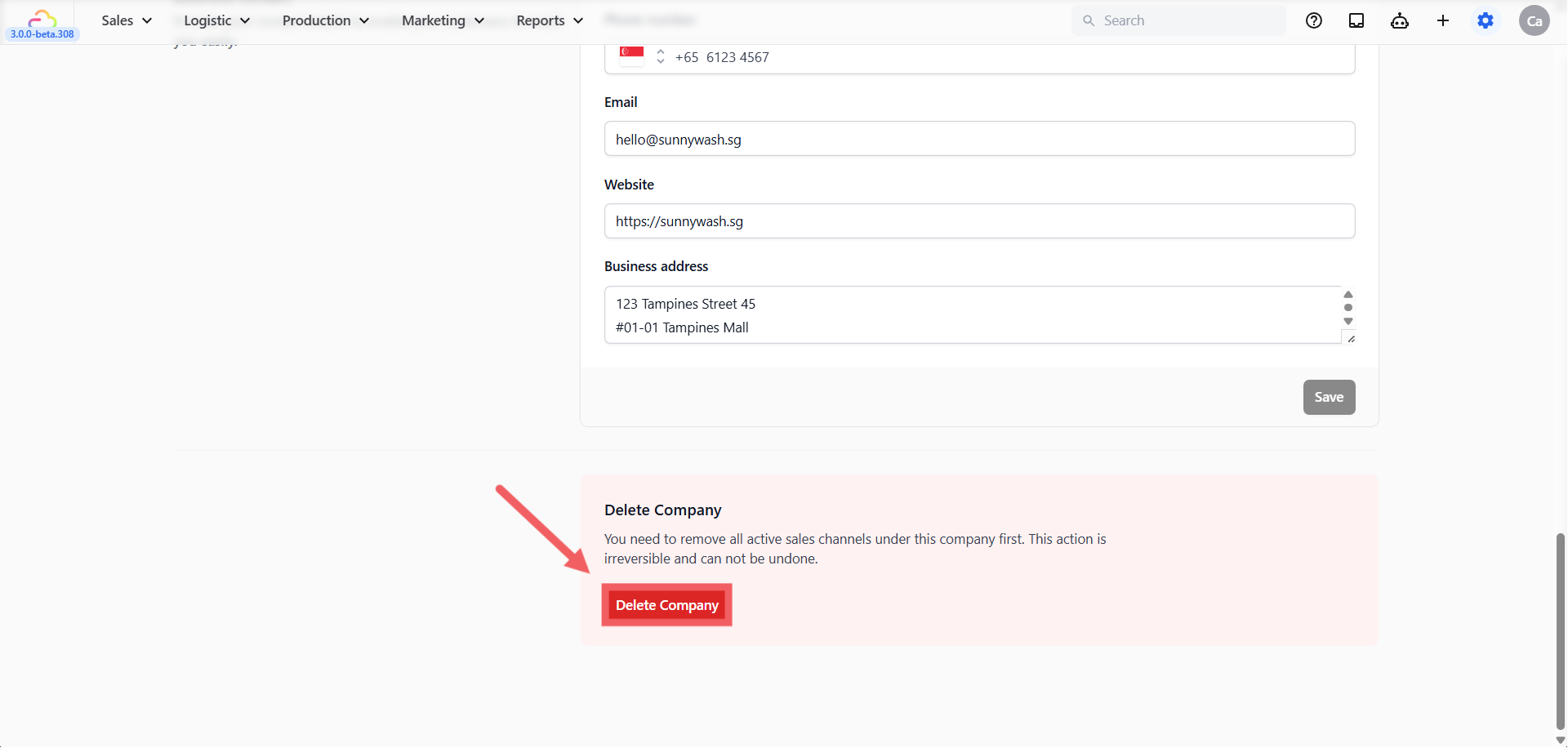The height and width of the screenshot is (748, 1568).
Task: Expand the Reports dropdown chevron
Action: point(578,20)
